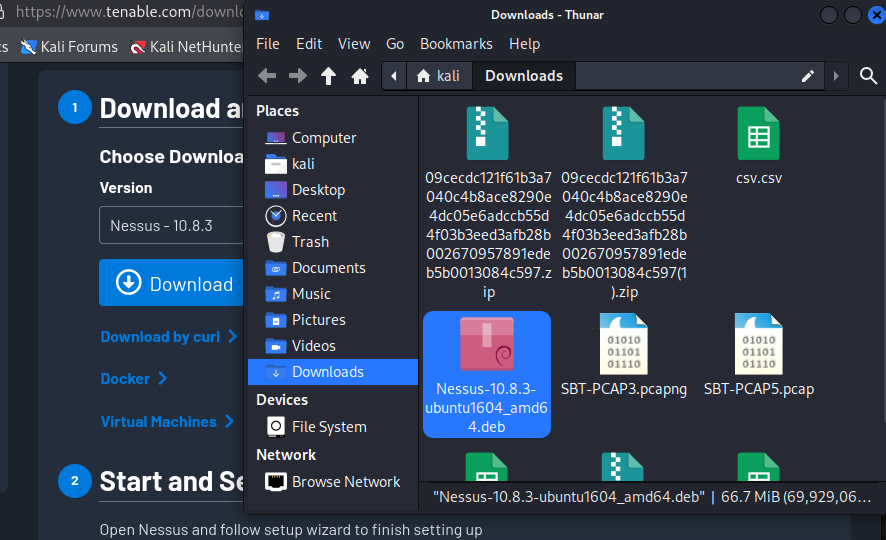Open Recent in the sidebar
The image size is (886, 540).
click(x=333, y=216)
